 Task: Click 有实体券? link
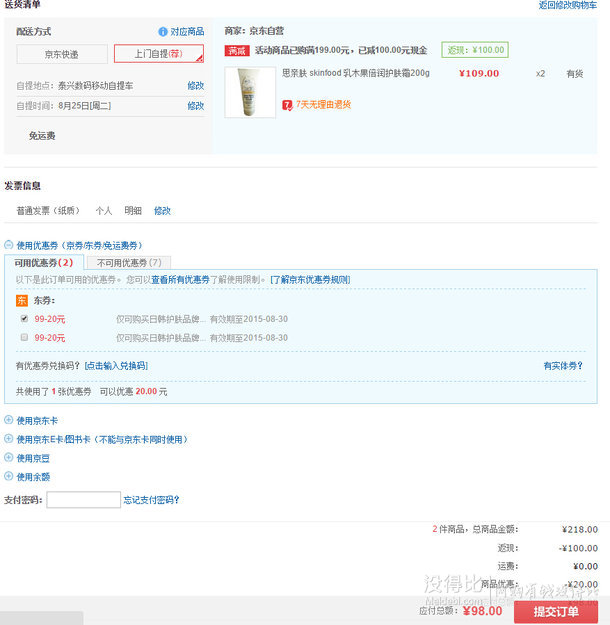(563, 366)
